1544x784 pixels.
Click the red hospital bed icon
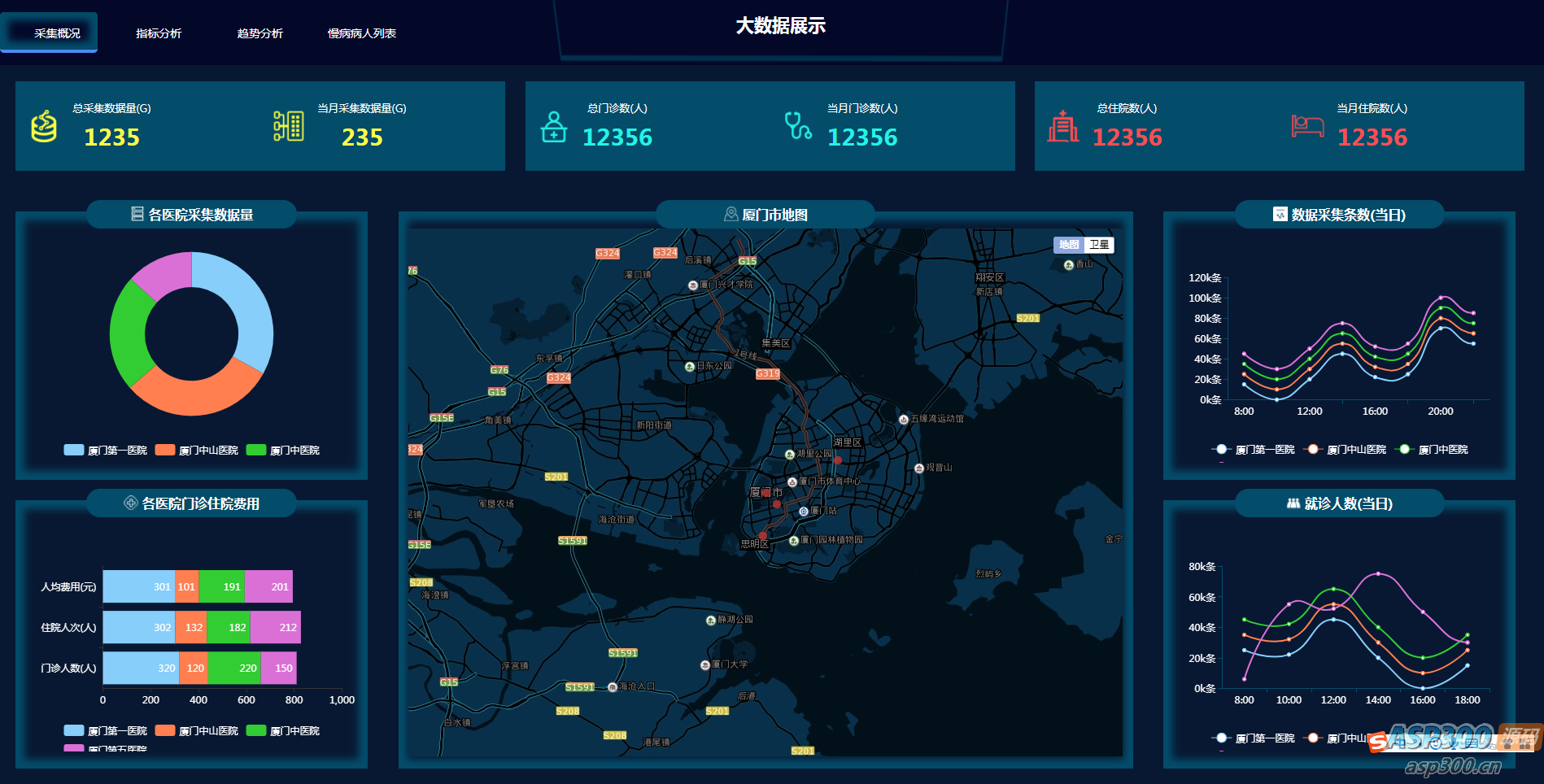1307,126
